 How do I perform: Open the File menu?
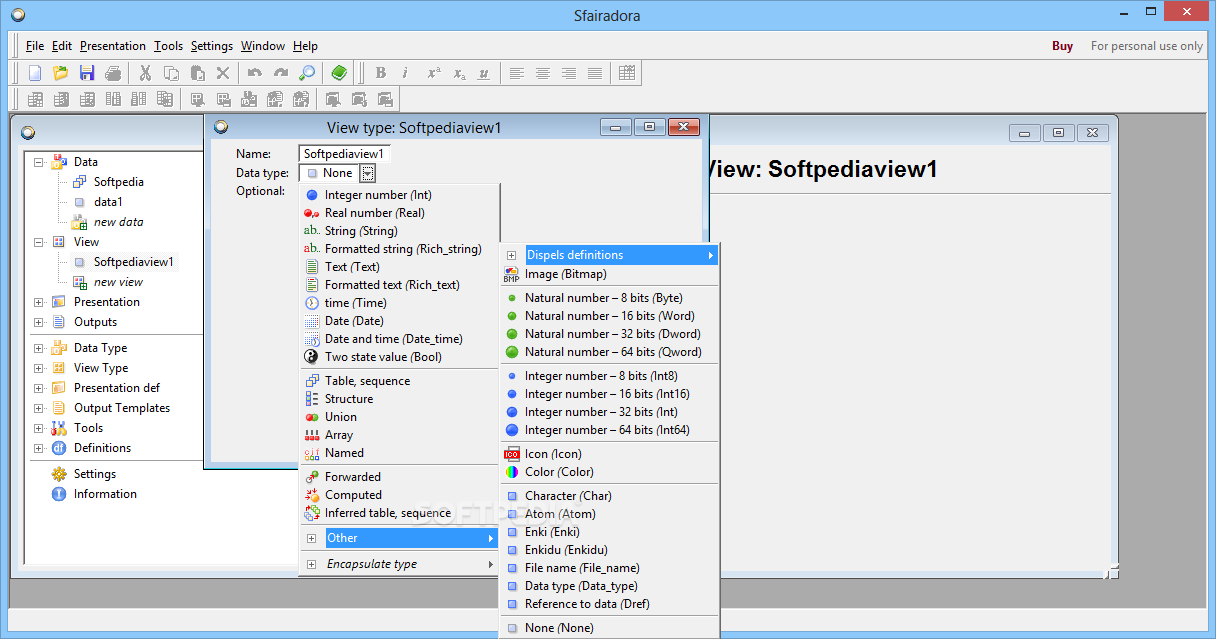(x=35, y=46)
